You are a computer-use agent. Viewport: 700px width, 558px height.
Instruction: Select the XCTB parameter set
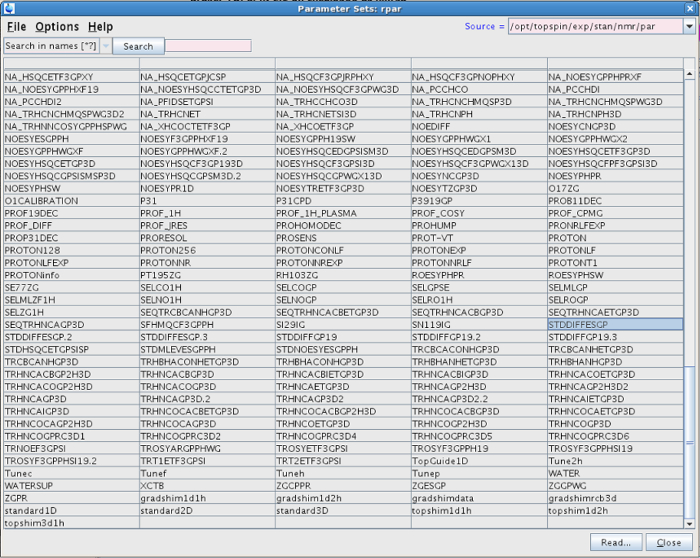[x=207, y=486]
